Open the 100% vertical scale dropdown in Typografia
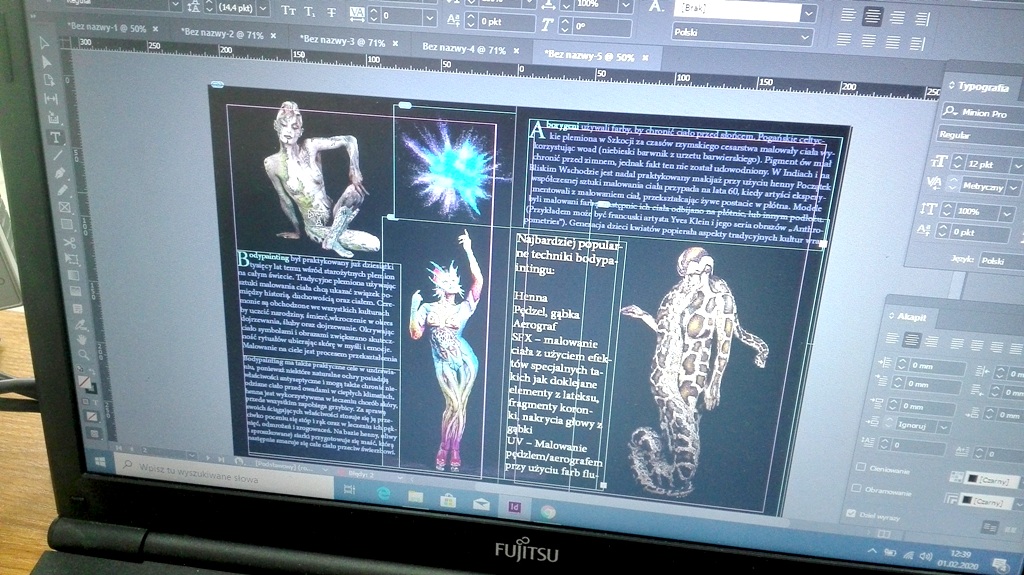 (1008, 213)
